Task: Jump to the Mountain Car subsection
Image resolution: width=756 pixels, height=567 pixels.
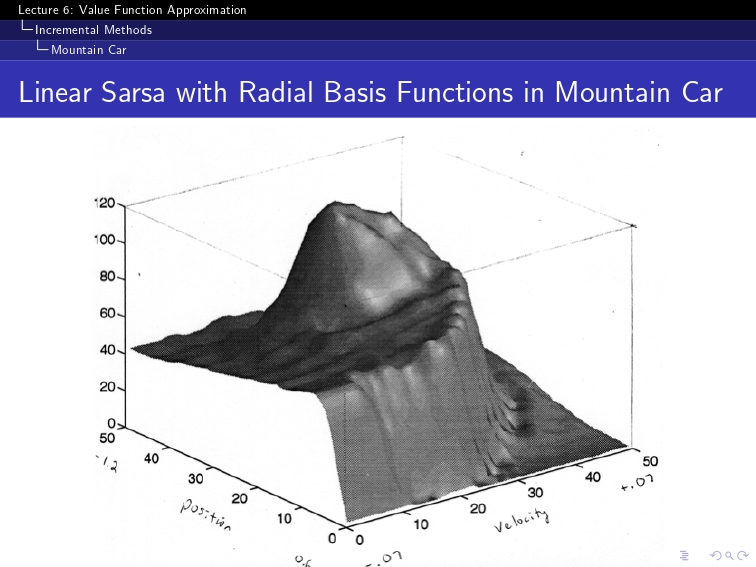Action: [x=89, y=50]
